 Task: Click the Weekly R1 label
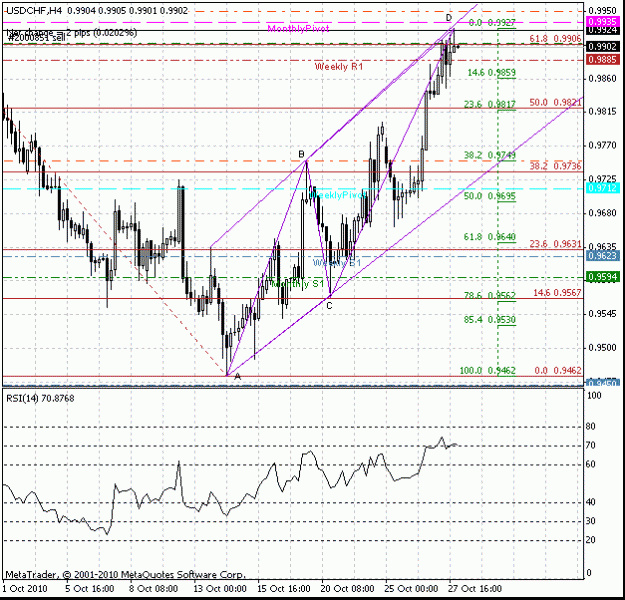coord(339,67)
